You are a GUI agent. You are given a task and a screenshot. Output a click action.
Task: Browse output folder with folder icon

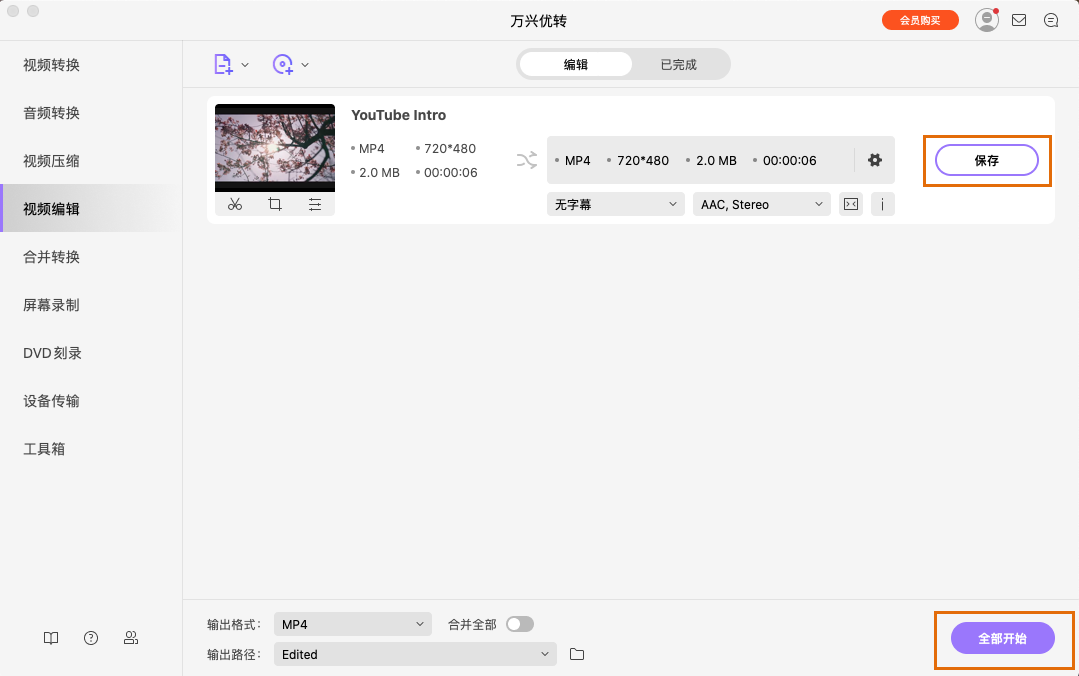click(576, 654)
